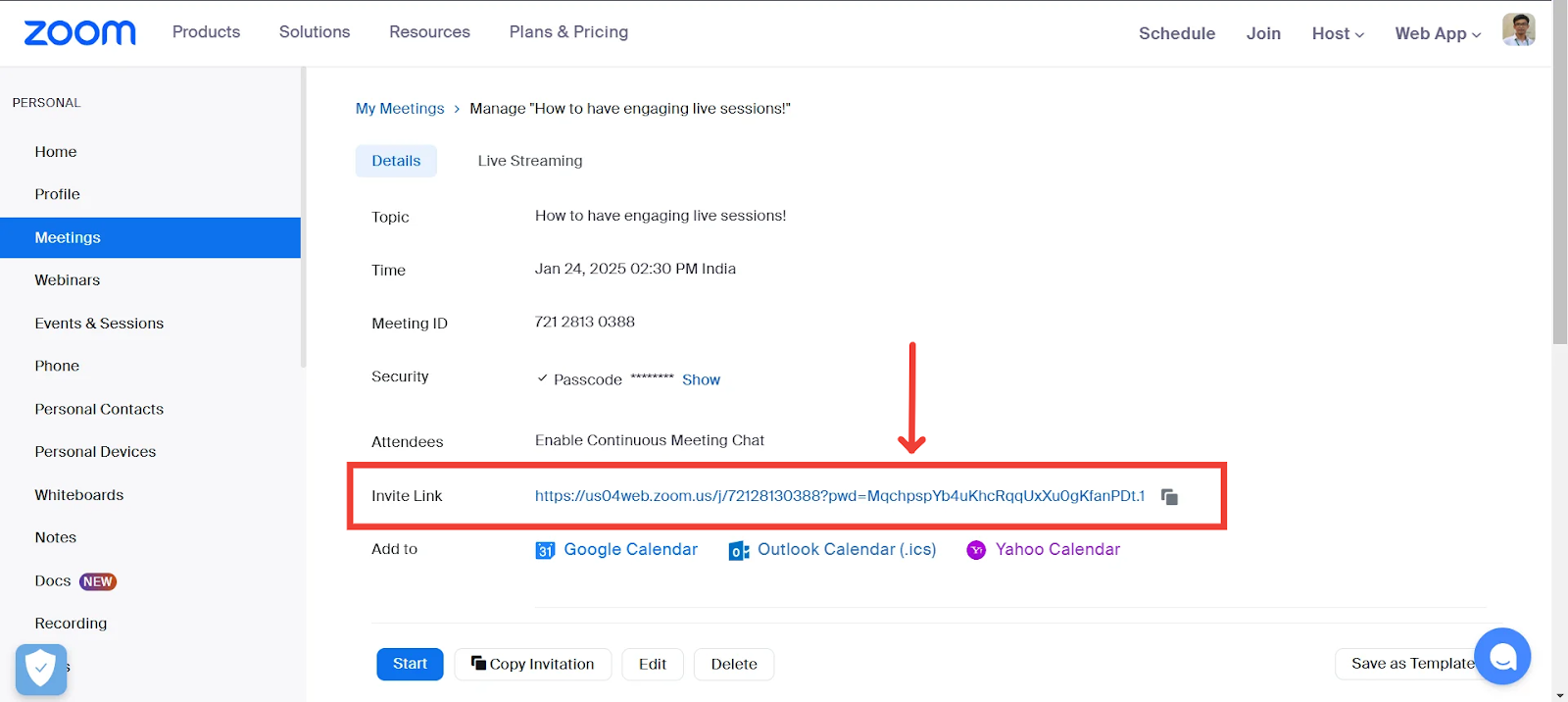Click the Yahoo Calendar icon

(976, 550)
